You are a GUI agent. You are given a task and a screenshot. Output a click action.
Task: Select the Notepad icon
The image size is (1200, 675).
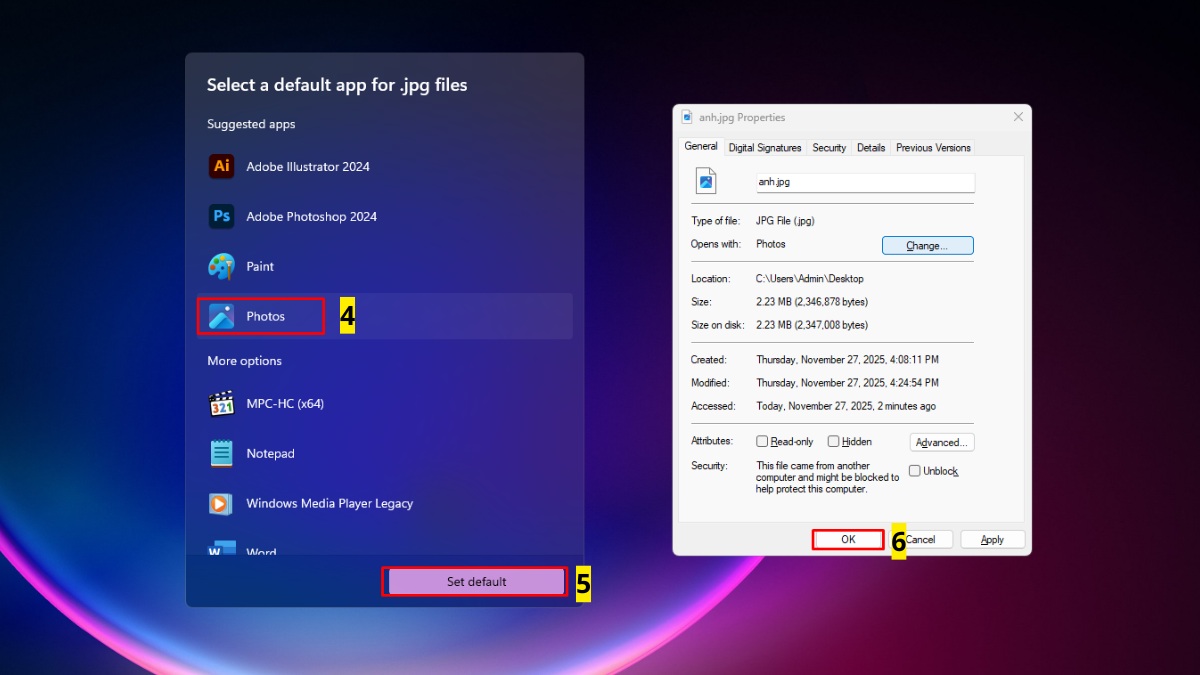click(x=221, y=454)
